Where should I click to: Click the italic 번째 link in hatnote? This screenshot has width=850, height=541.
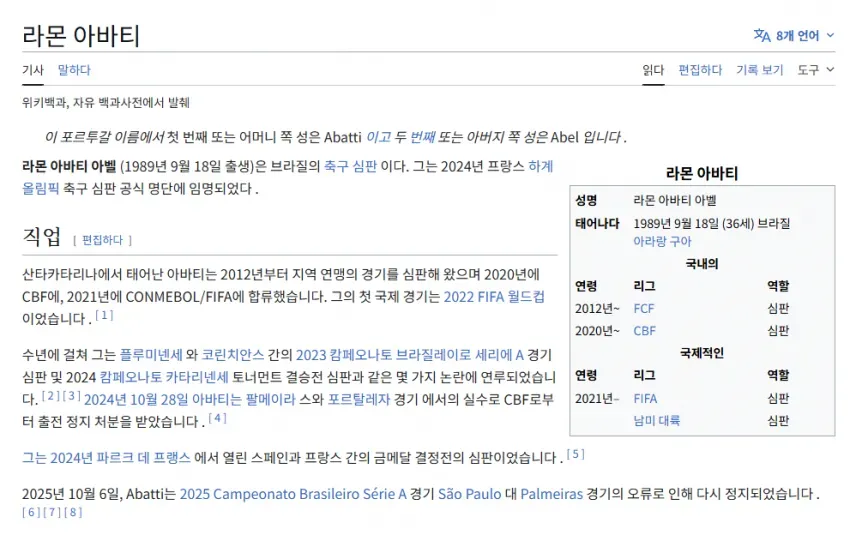point(422,137)
